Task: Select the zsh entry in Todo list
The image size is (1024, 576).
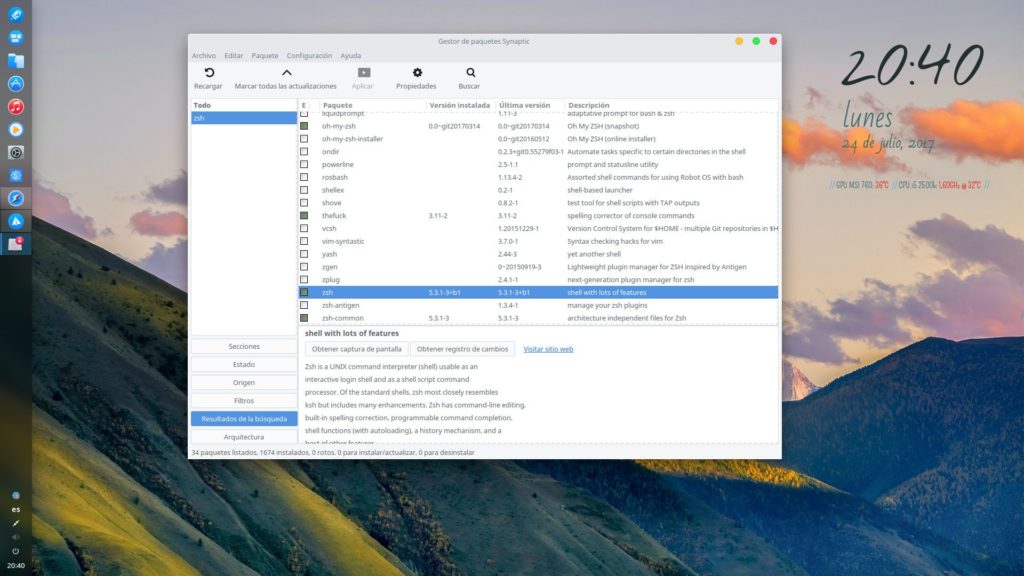Action: tap(244, 118)
